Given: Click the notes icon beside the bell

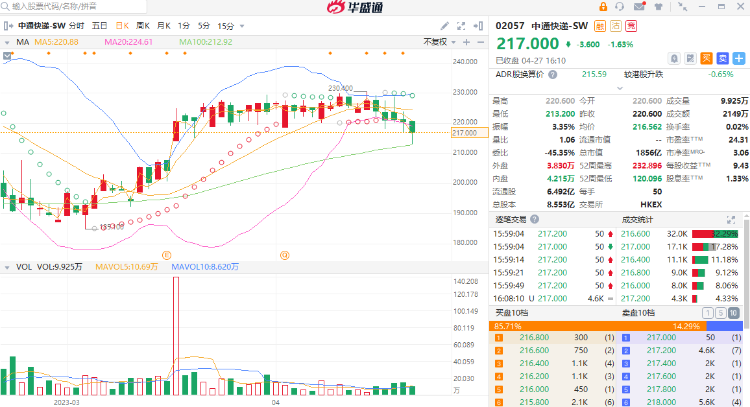Looking at the screenshot, I should [x=690, y=58].
